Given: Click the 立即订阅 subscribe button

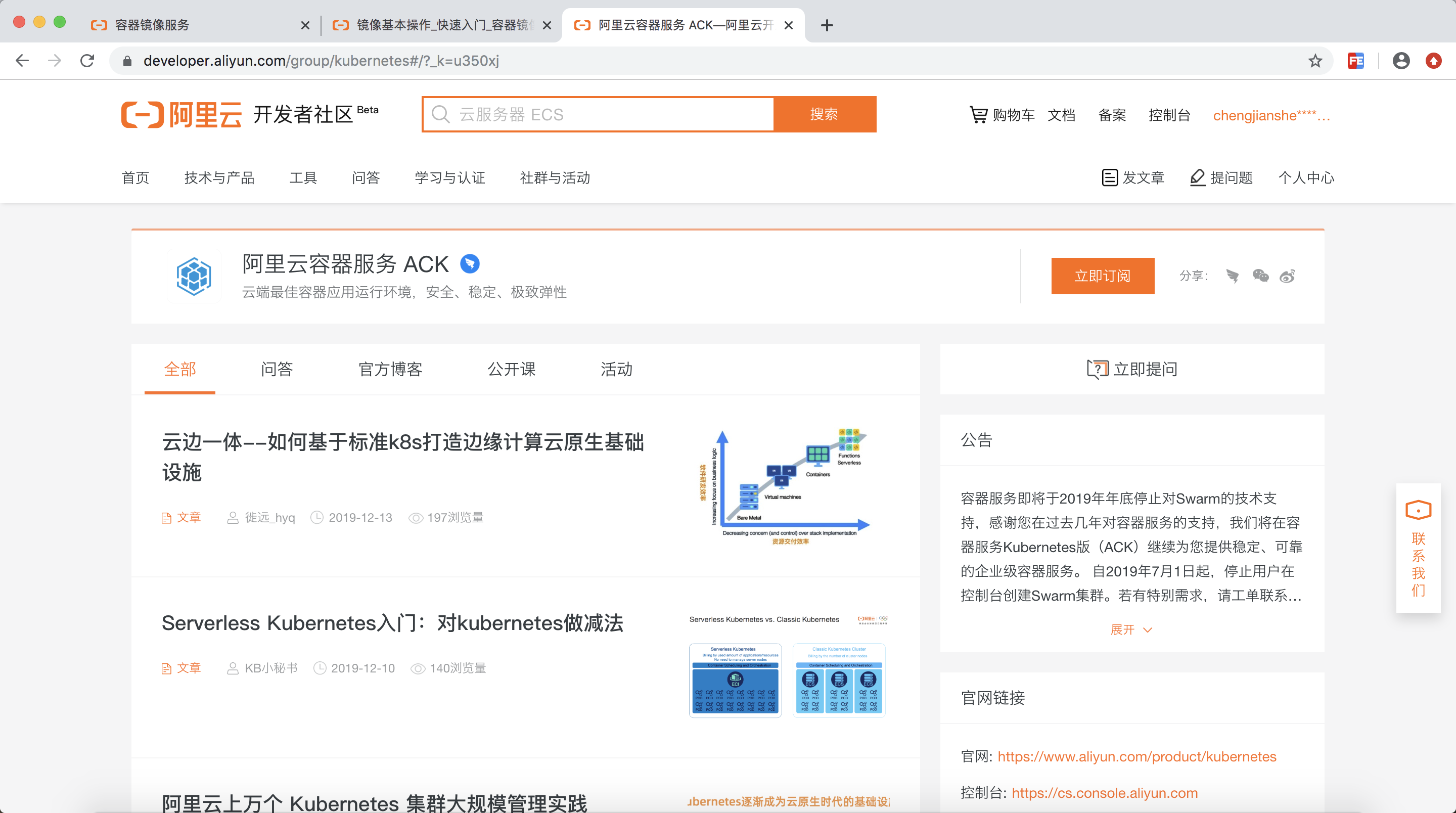Looking at the screenshot, I should pos(1102,276).
